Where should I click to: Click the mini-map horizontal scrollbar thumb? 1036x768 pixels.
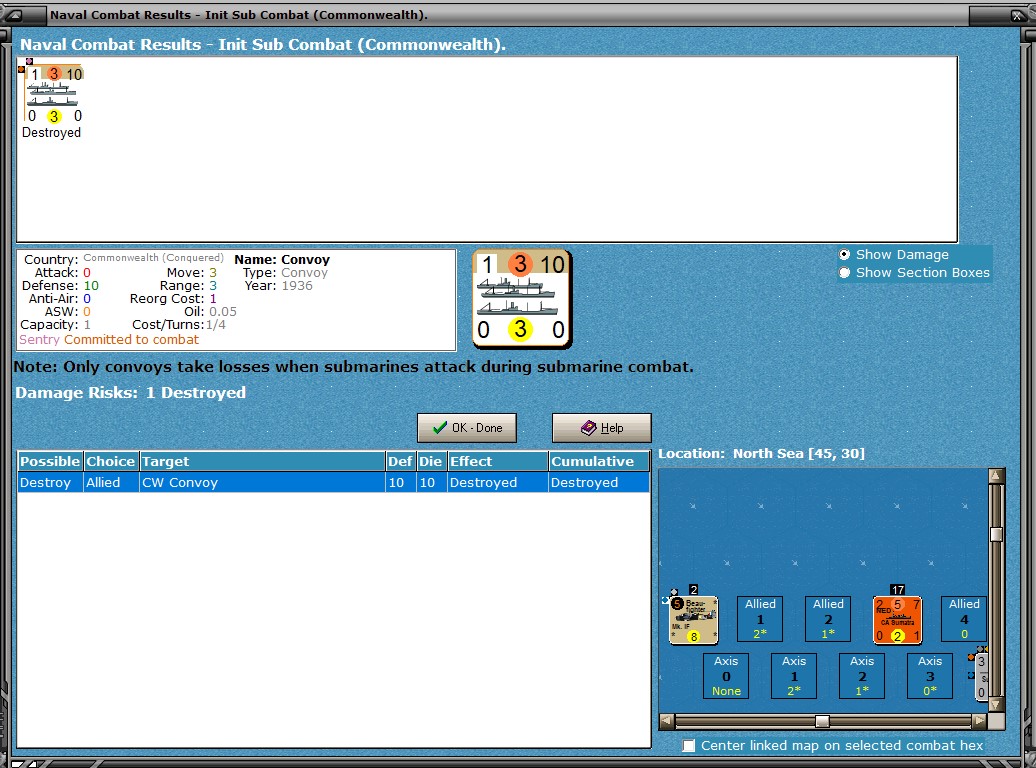point(822,721)
